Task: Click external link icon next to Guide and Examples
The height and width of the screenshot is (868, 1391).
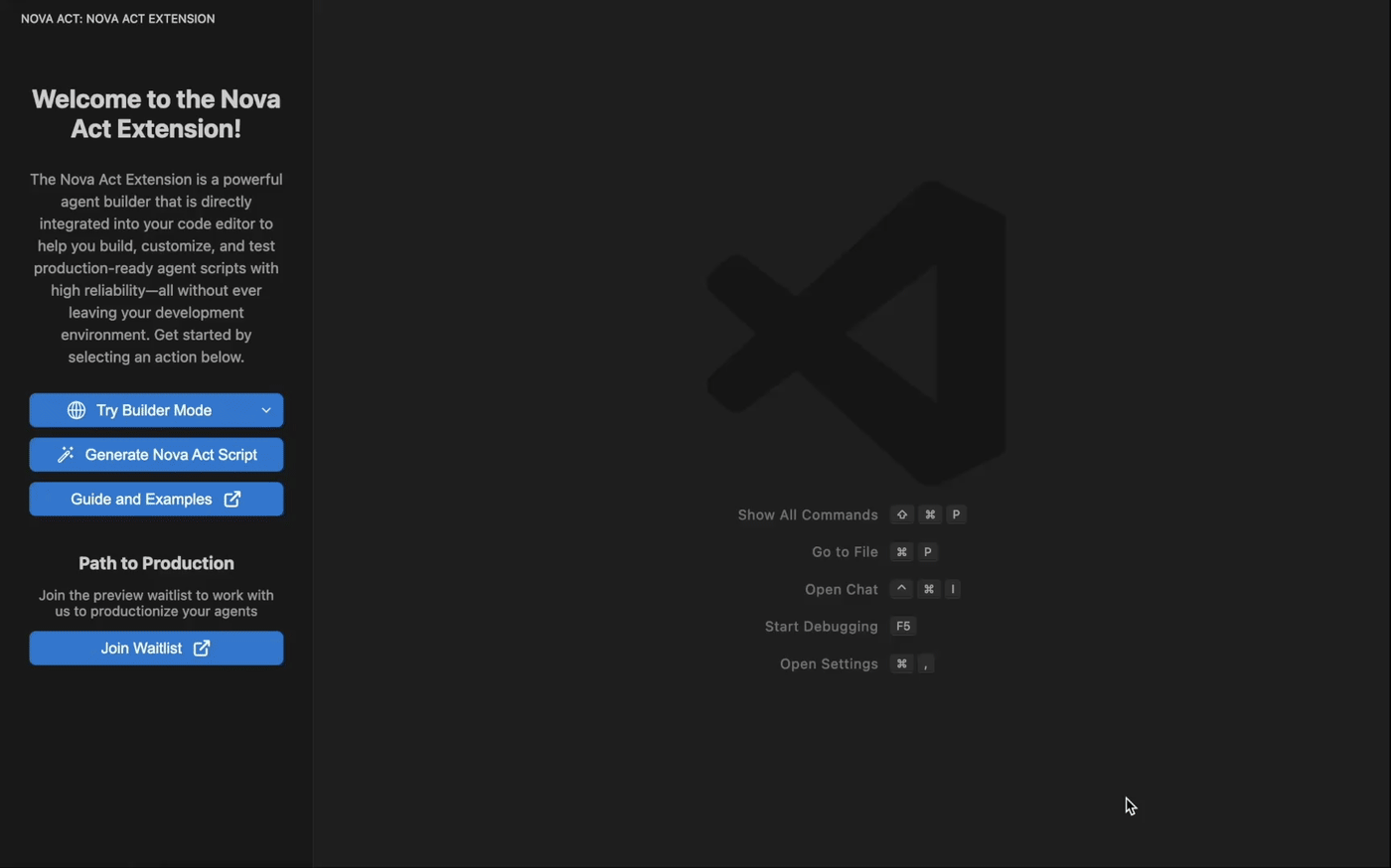Action: 232,500
